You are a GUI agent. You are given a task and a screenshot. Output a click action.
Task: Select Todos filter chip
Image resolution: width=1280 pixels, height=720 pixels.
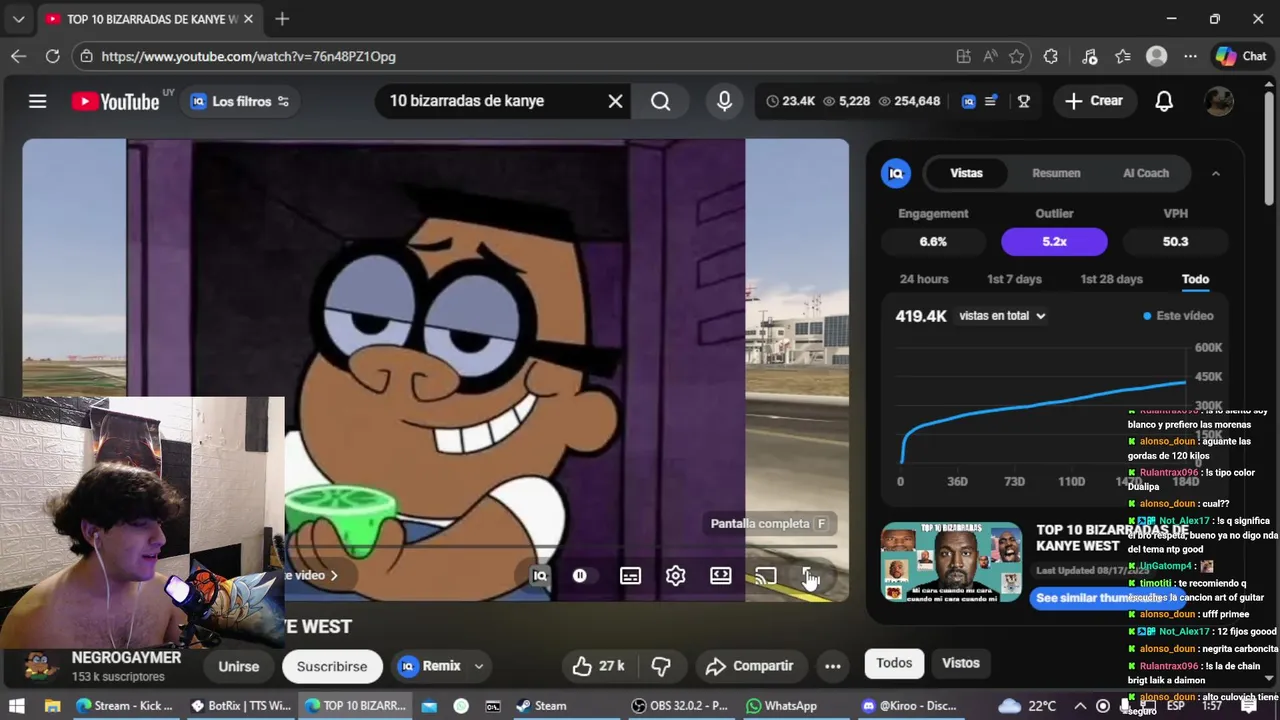coord(894,663)
